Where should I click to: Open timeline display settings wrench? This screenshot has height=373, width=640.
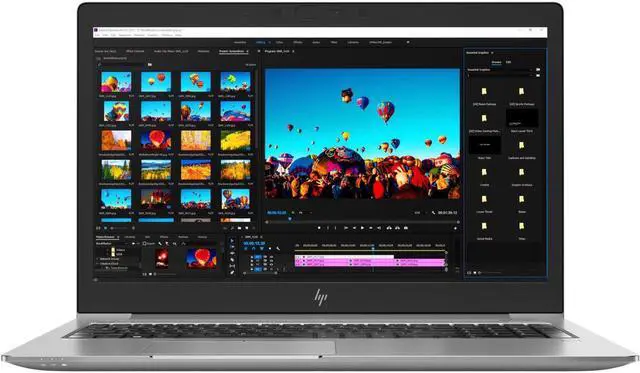[x=278, y=248]
